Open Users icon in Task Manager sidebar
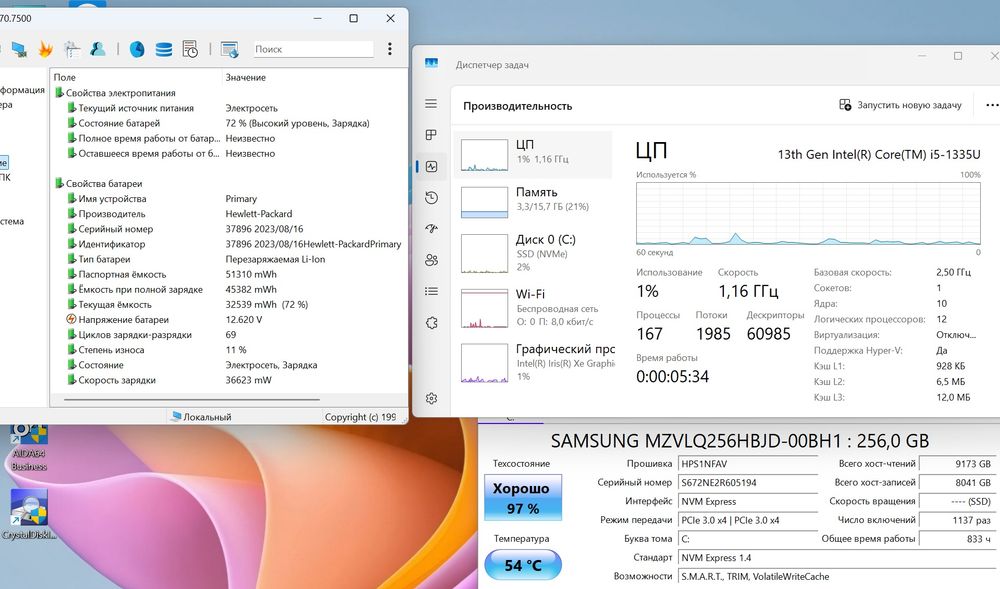Image resolution: width=1000 pixels, height=589 pixels. [x=431, y=259]
